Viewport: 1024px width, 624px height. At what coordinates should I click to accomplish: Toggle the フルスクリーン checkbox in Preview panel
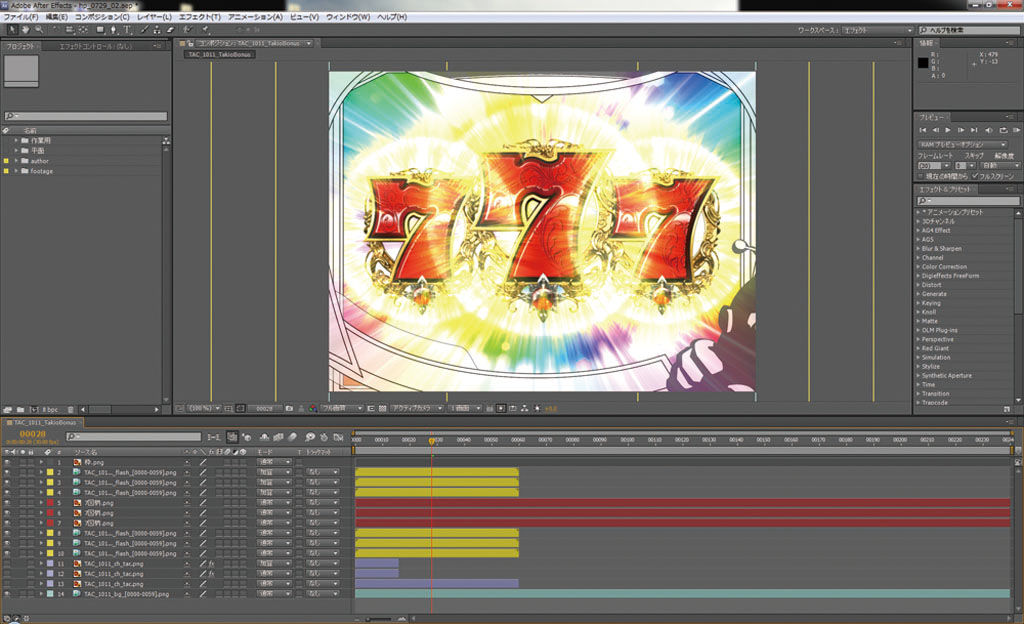(x=974, y=176)
